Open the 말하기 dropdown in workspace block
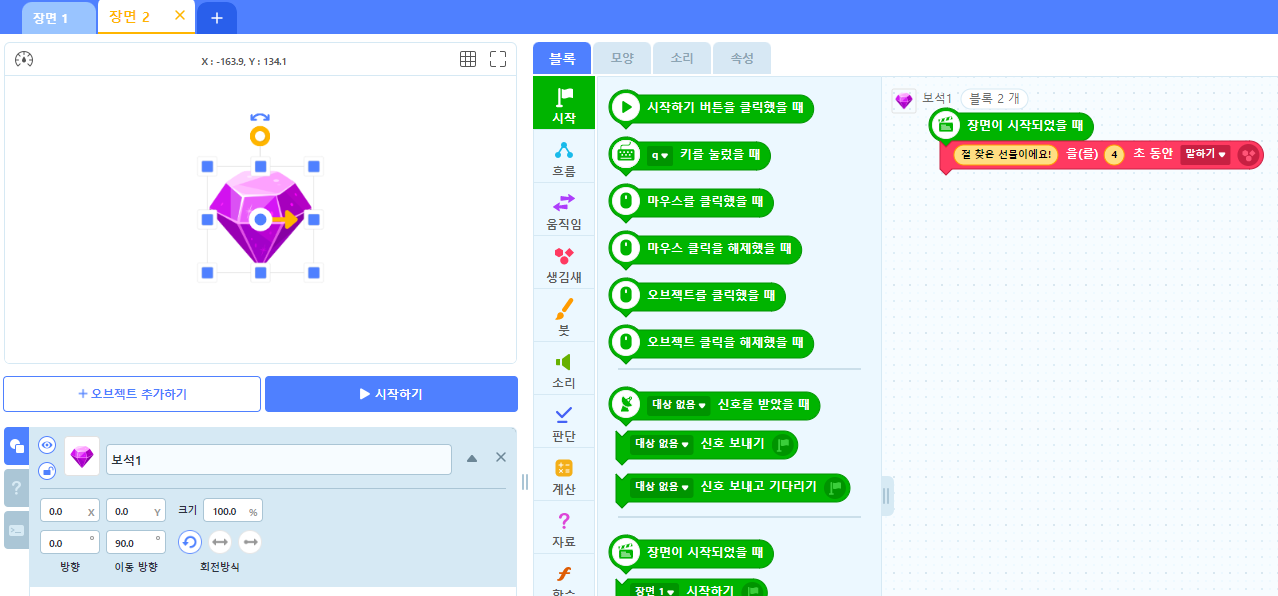The height and width of the screenshot is (596, 1278). 1205,154
